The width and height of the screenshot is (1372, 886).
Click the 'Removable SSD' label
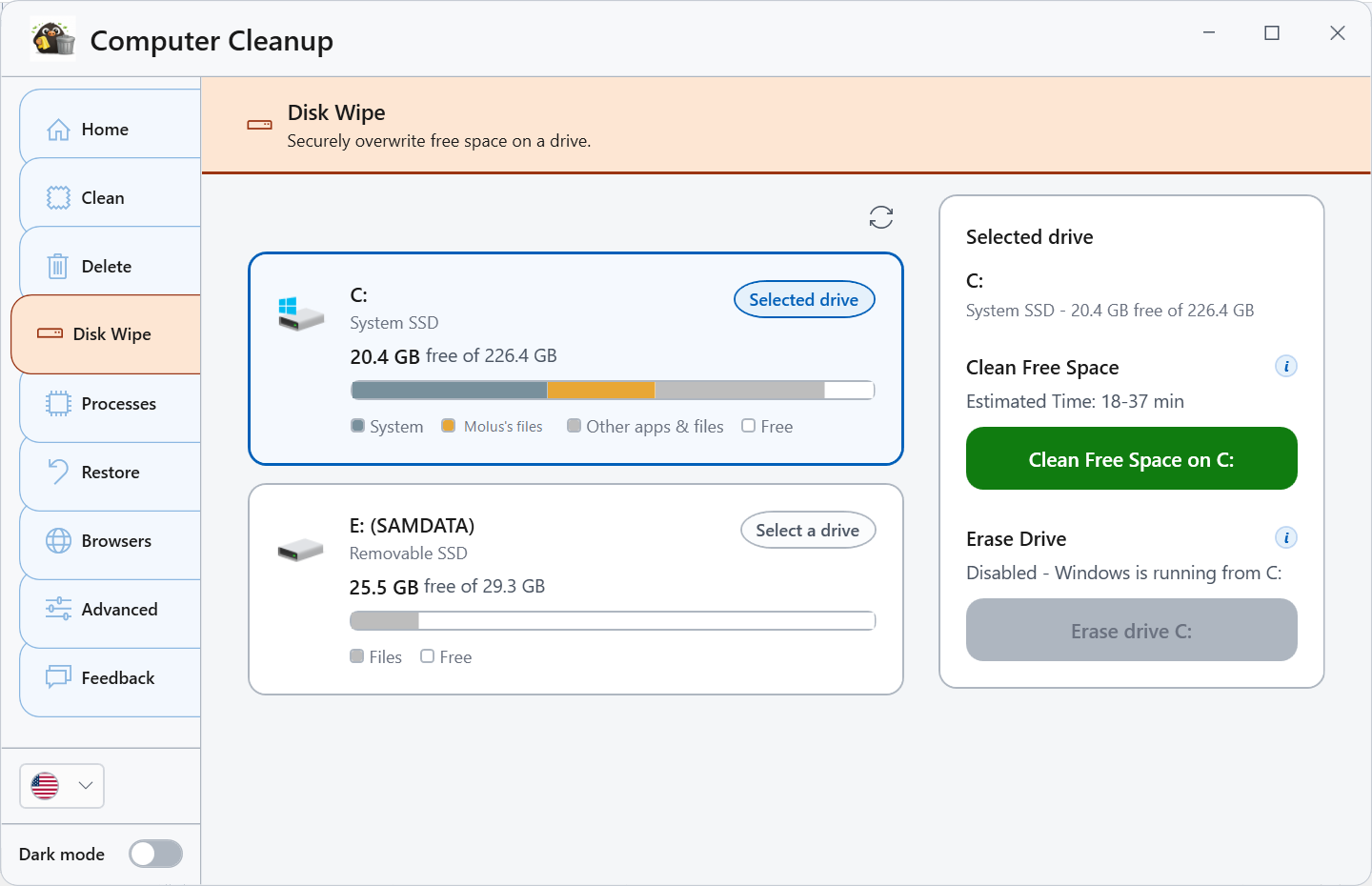pos(409,554)
